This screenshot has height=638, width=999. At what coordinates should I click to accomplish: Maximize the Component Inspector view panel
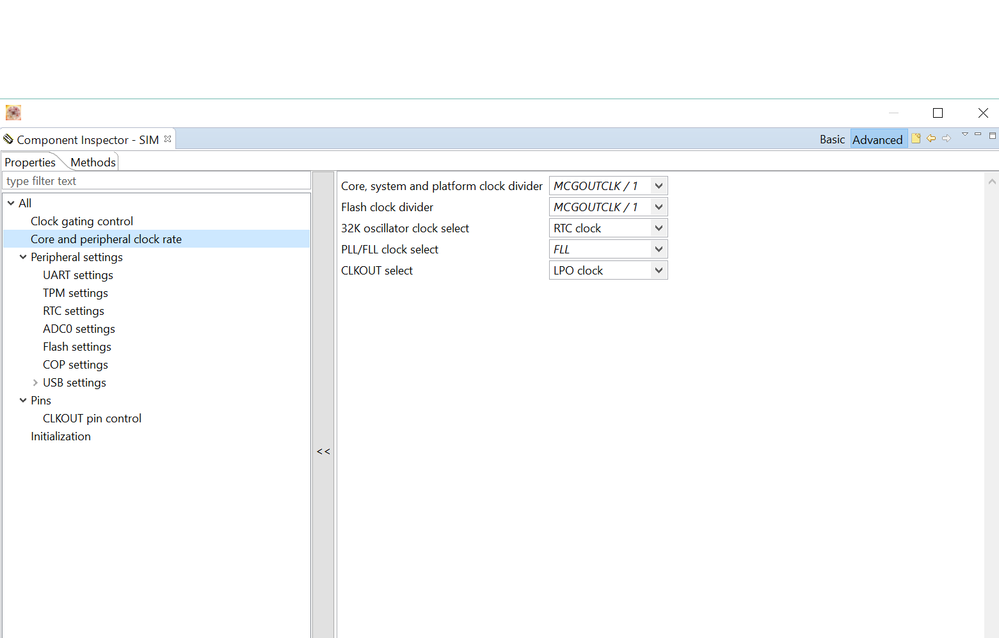[x=992, y=135]
